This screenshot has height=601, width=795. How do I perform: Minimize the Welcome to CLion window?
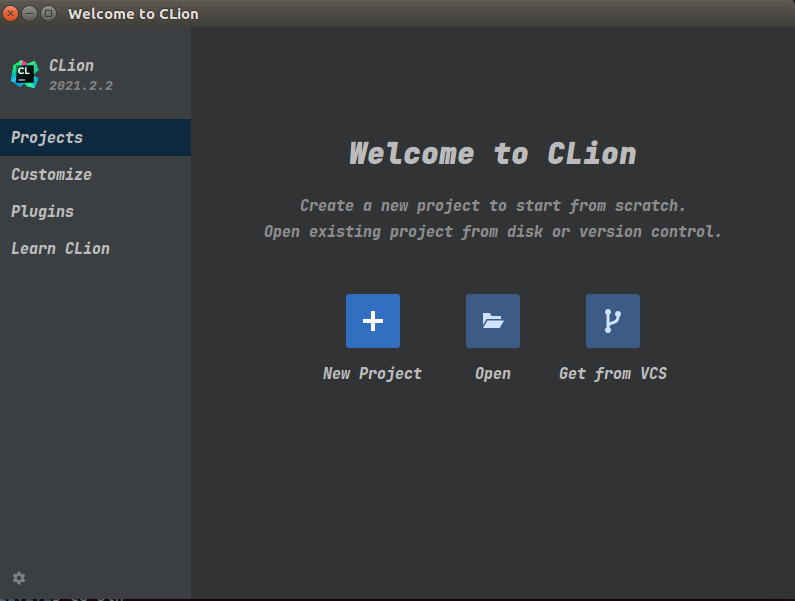coord(29,14)
